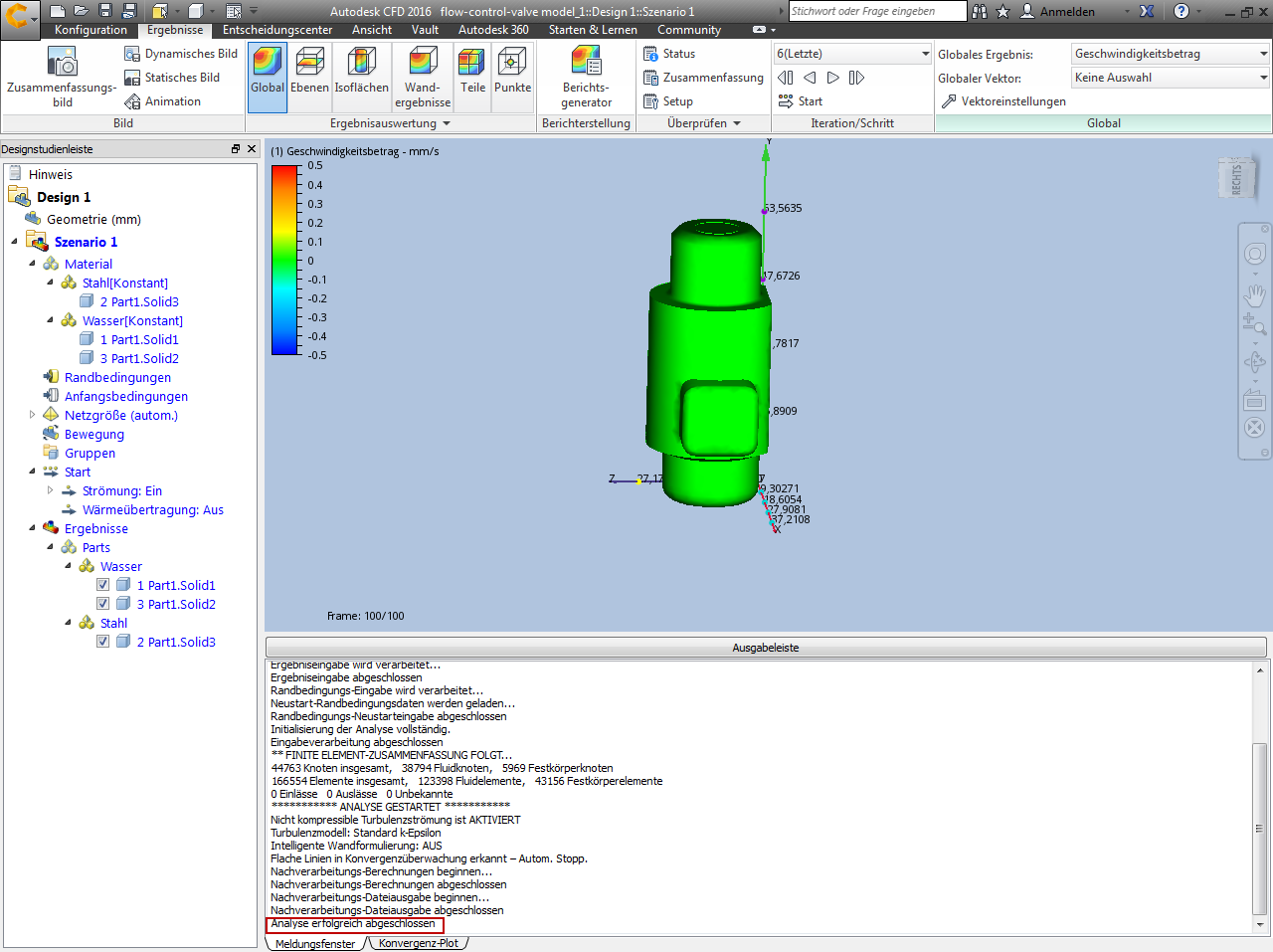Screen dimensions: 1273x952
Task: Click the Status review tool
Action: click(669, 54)
